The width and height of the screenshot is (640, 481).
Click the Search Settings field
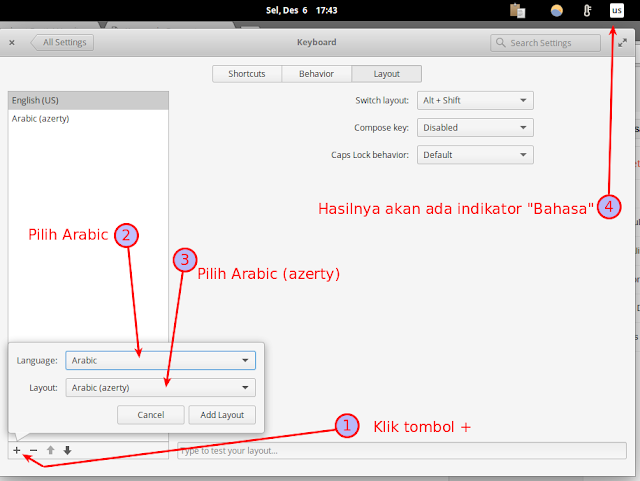coord(545,42)
